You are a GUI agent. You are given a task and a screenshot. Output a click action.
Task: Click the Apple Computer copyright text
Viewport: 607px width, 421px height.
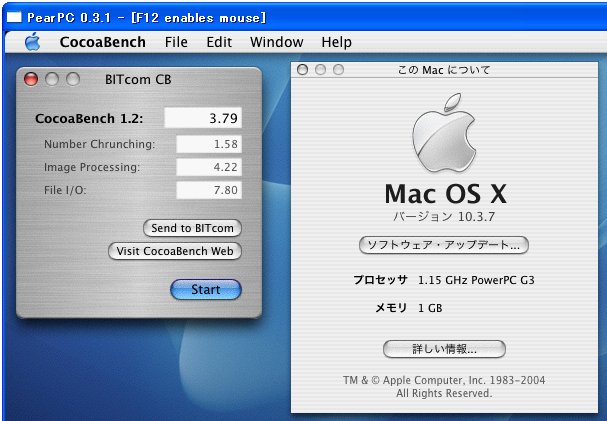tap(444, 380)
